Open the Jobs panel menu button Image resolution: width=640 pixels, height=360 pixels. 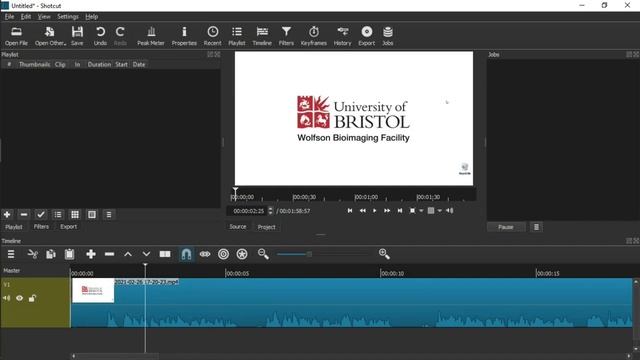point(536,227)
